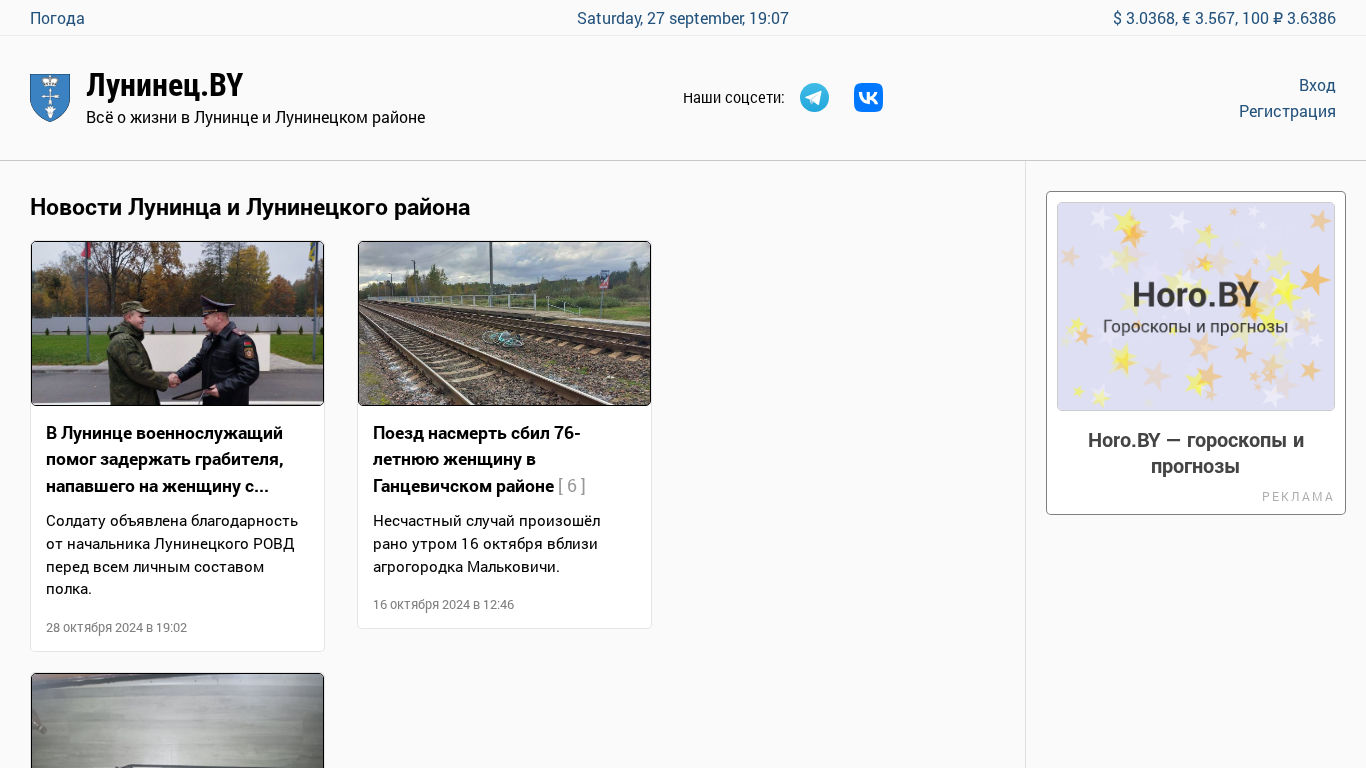This screenshot has height=768, width=1366.
Task: Open Horo.BY гороскопы и прогнозы ad title
Action: point(1195,453)
